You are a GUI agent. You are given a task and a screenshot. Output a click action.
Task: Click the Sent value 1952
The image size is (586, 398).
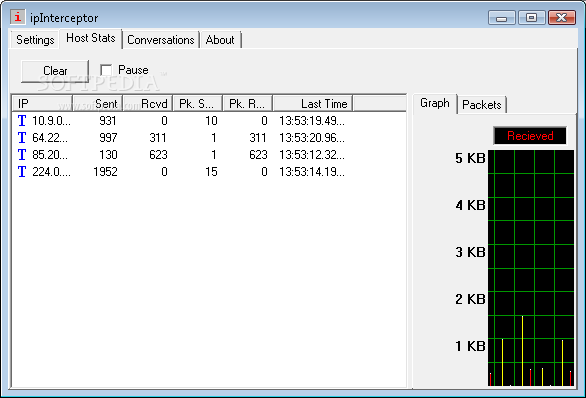point(105,172)
